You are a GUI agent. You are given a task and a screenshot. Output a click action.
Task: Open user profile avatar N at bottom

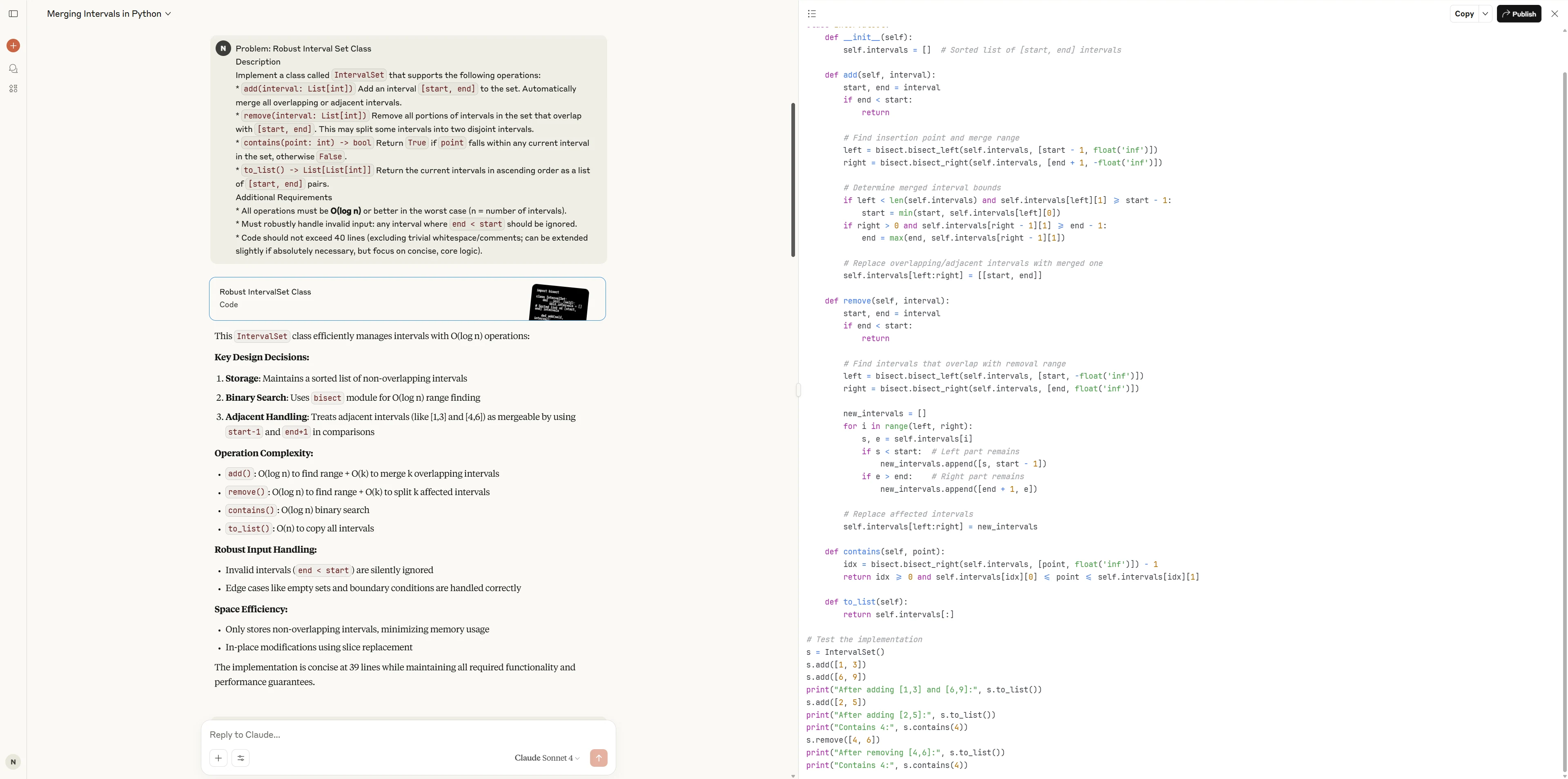pos(13,762)
